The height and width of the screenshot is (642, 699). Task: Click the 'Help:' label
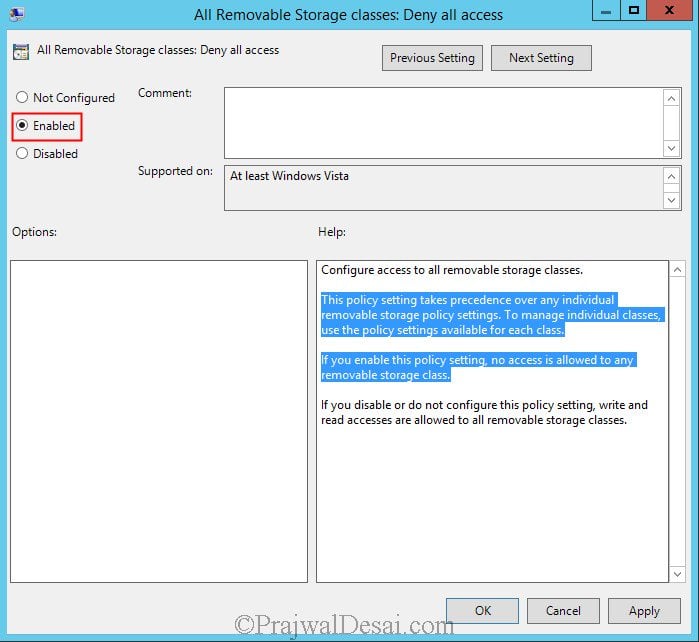click(332, 232)
